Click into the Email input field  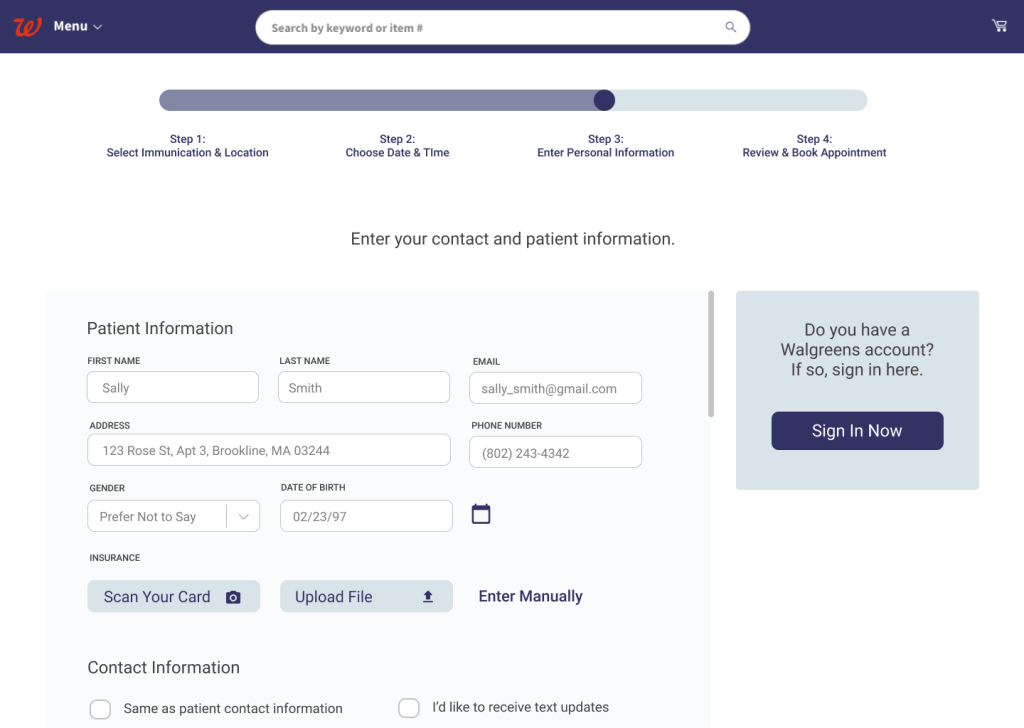click(x=555, y=388)
